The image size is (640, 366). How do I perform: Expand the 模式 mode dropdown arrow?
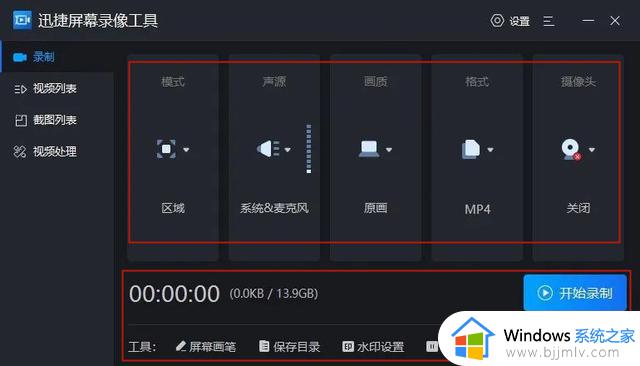coord(186,150)
